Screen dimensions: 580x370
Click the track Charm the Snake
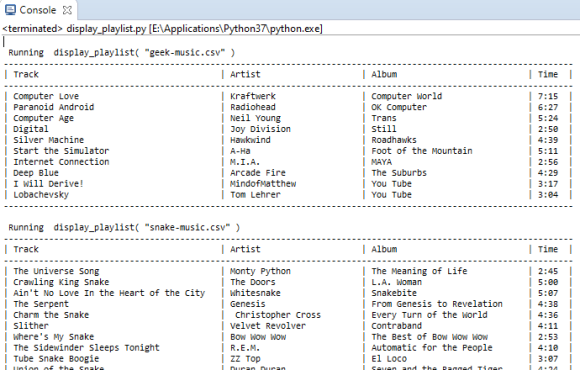[51, 315]
